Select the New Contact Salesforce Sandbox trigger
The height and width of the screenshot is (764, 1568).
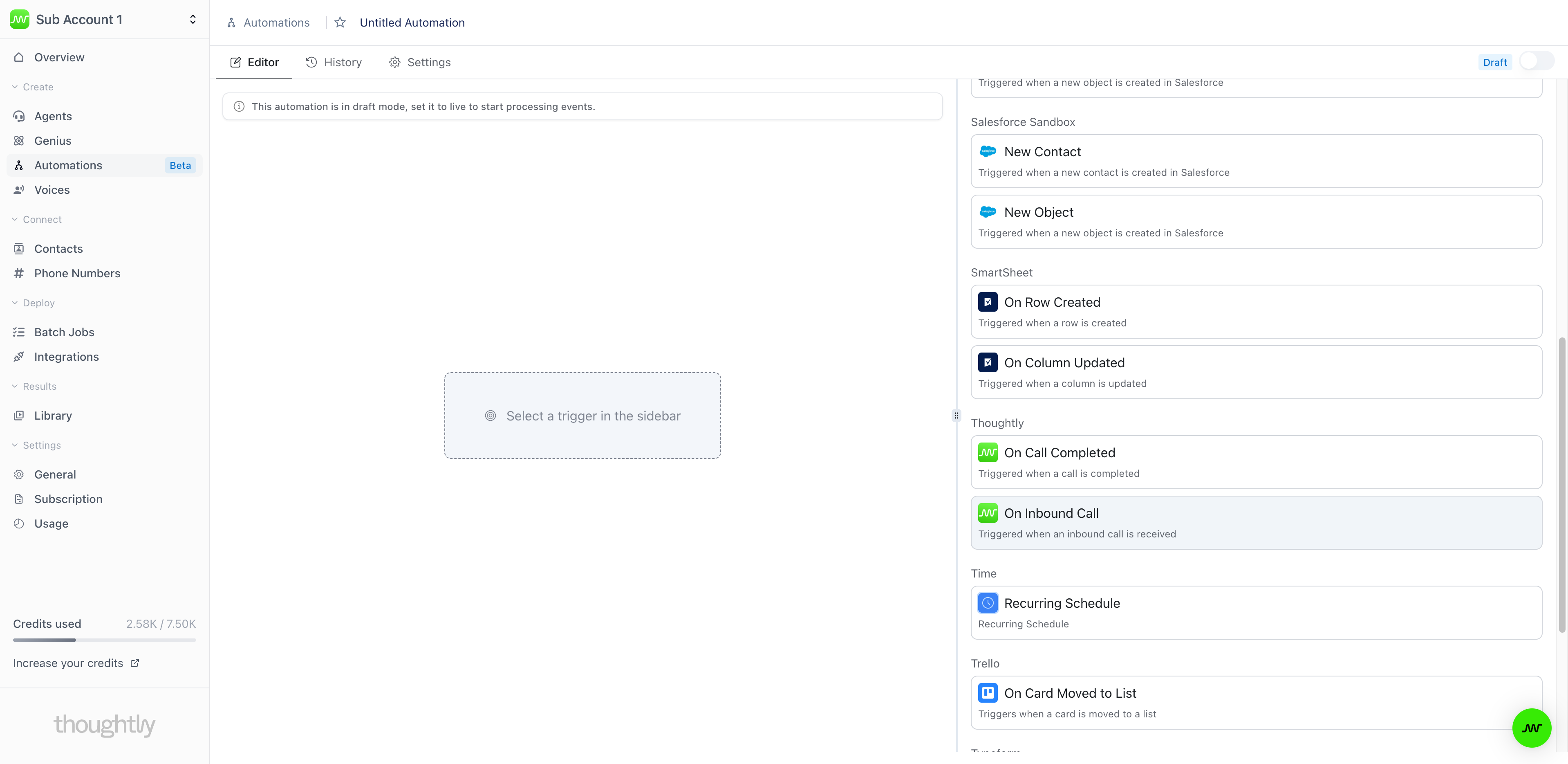(1257, 161)
